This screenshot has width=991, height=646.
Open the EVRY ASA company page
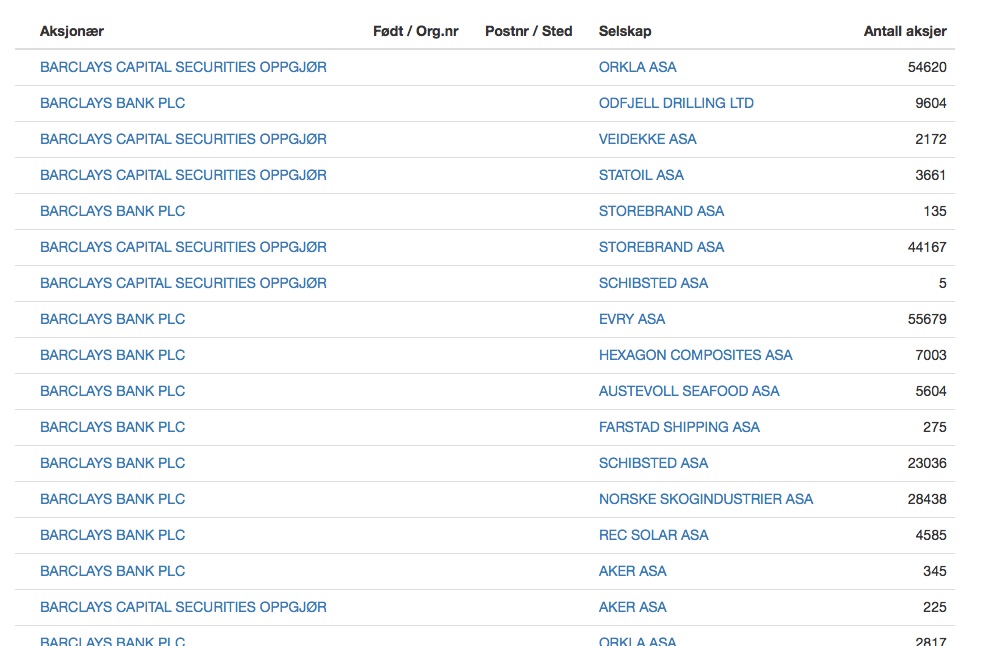(x=631, y=319)
